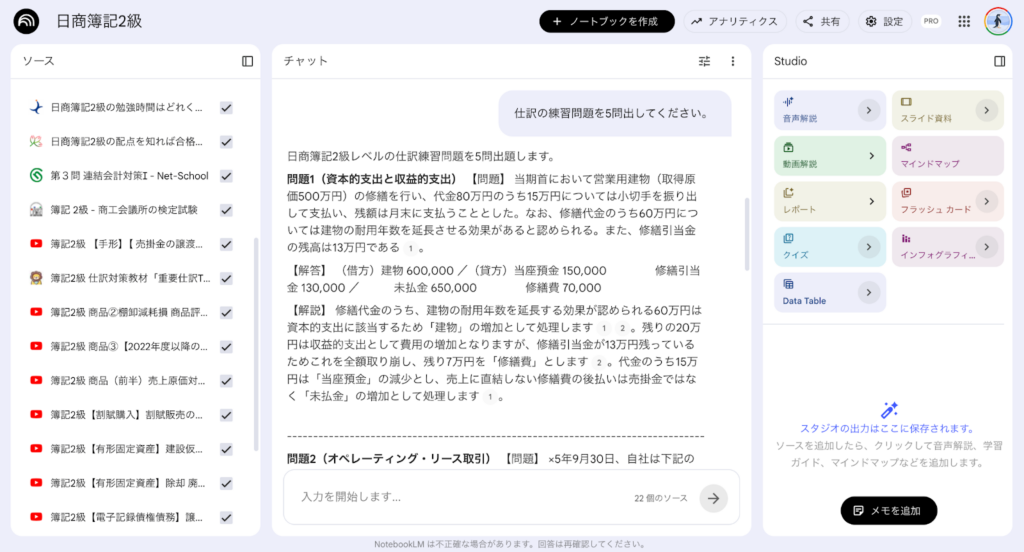This screenshot has width=1024, height=552.
Task: Click the スライド資料 slide deck tile
Action: pyautogui.click(x=948, y=110)
